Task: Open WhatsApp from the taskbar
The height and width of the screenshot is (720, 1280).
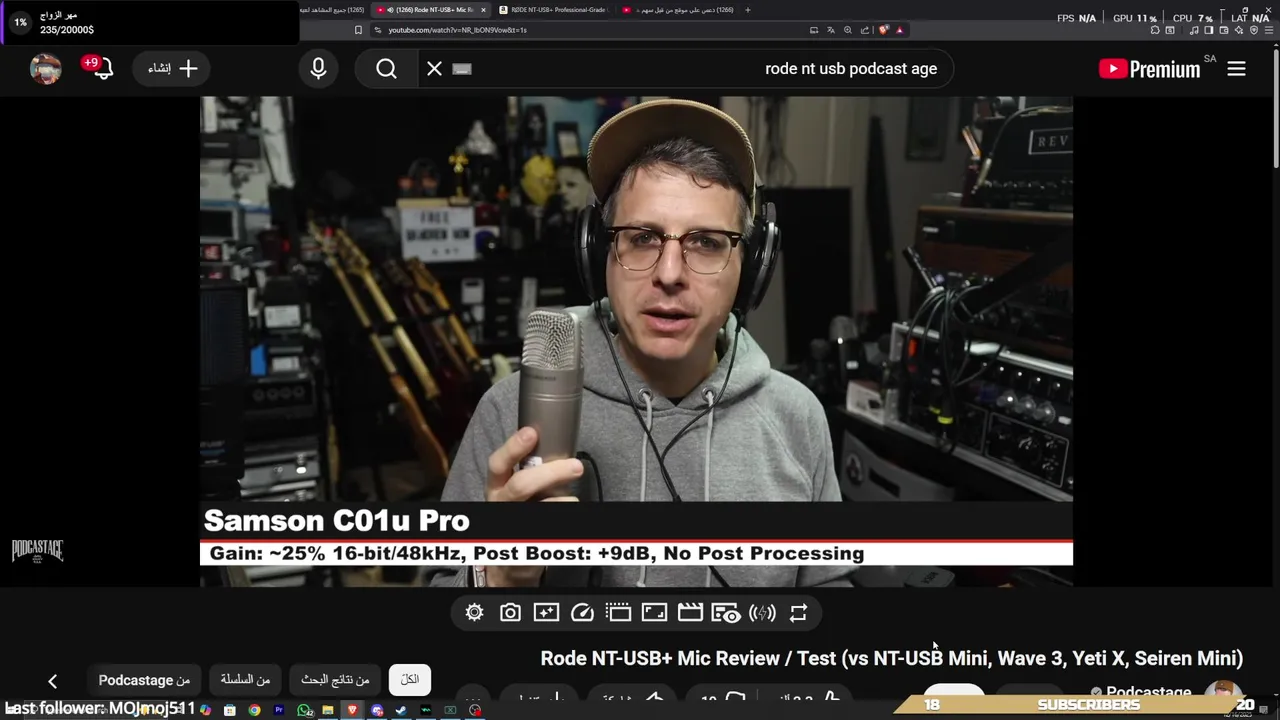Action: click(303, 710)
